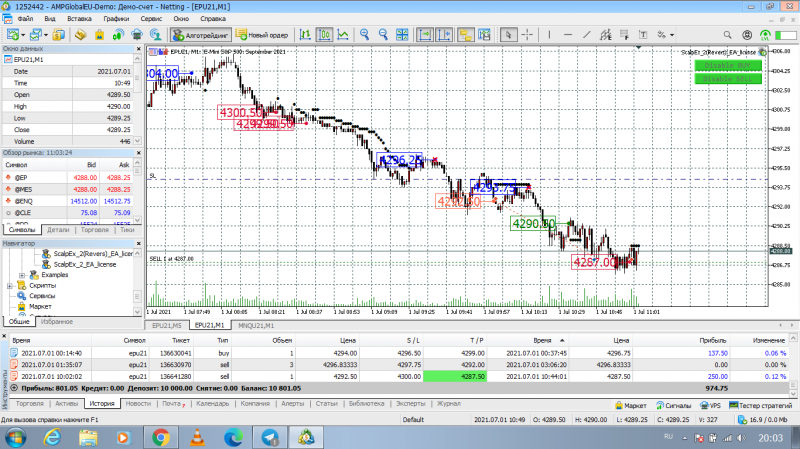Select the bar chart type icon
This screenshot has width=800, height=449.
click(x=305, y=34)
